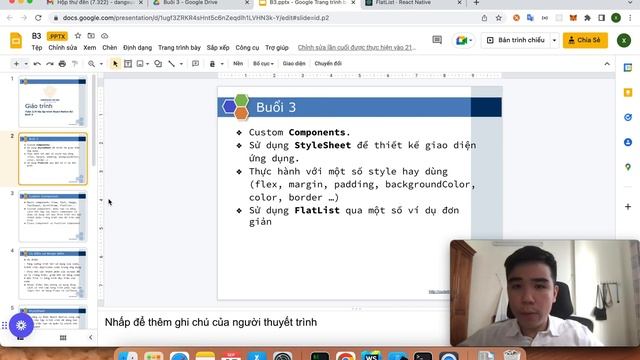
Task: Reload the browser page
Action: (x=38, y=18)
